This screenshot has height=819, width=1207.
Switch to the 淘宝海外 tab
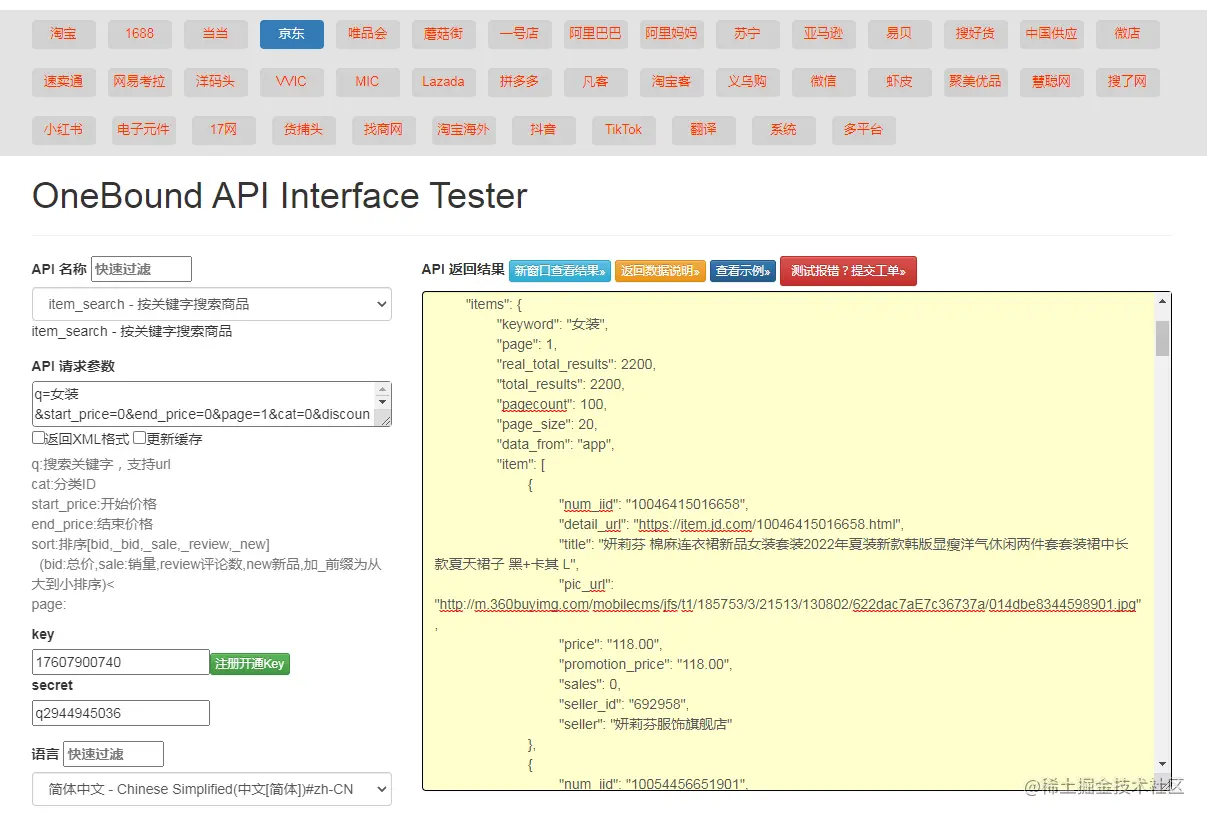click(x=464, y=130)
